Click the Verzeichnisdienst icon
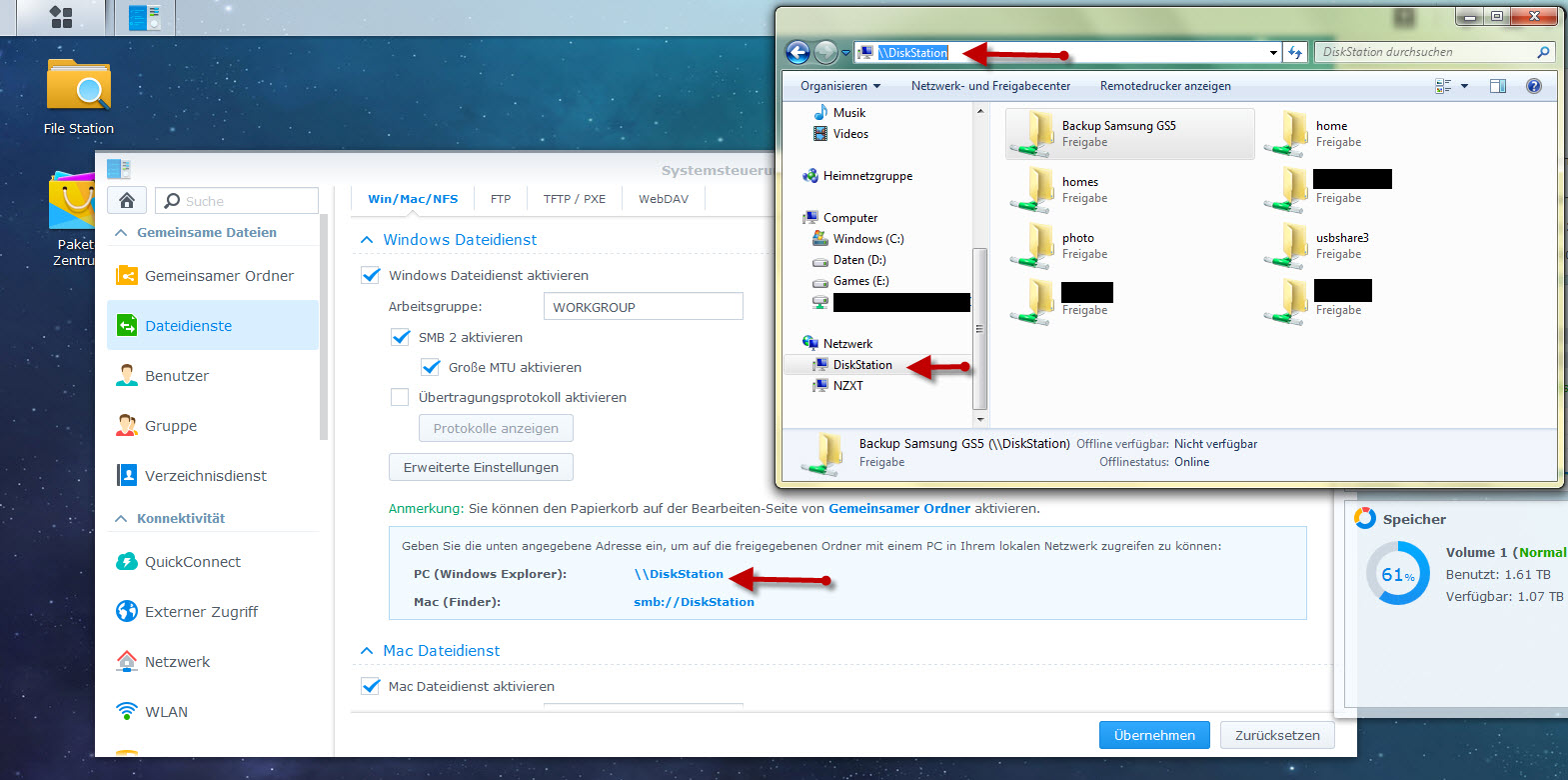Screen dimensions: 1568x780 tap(127, 475)
